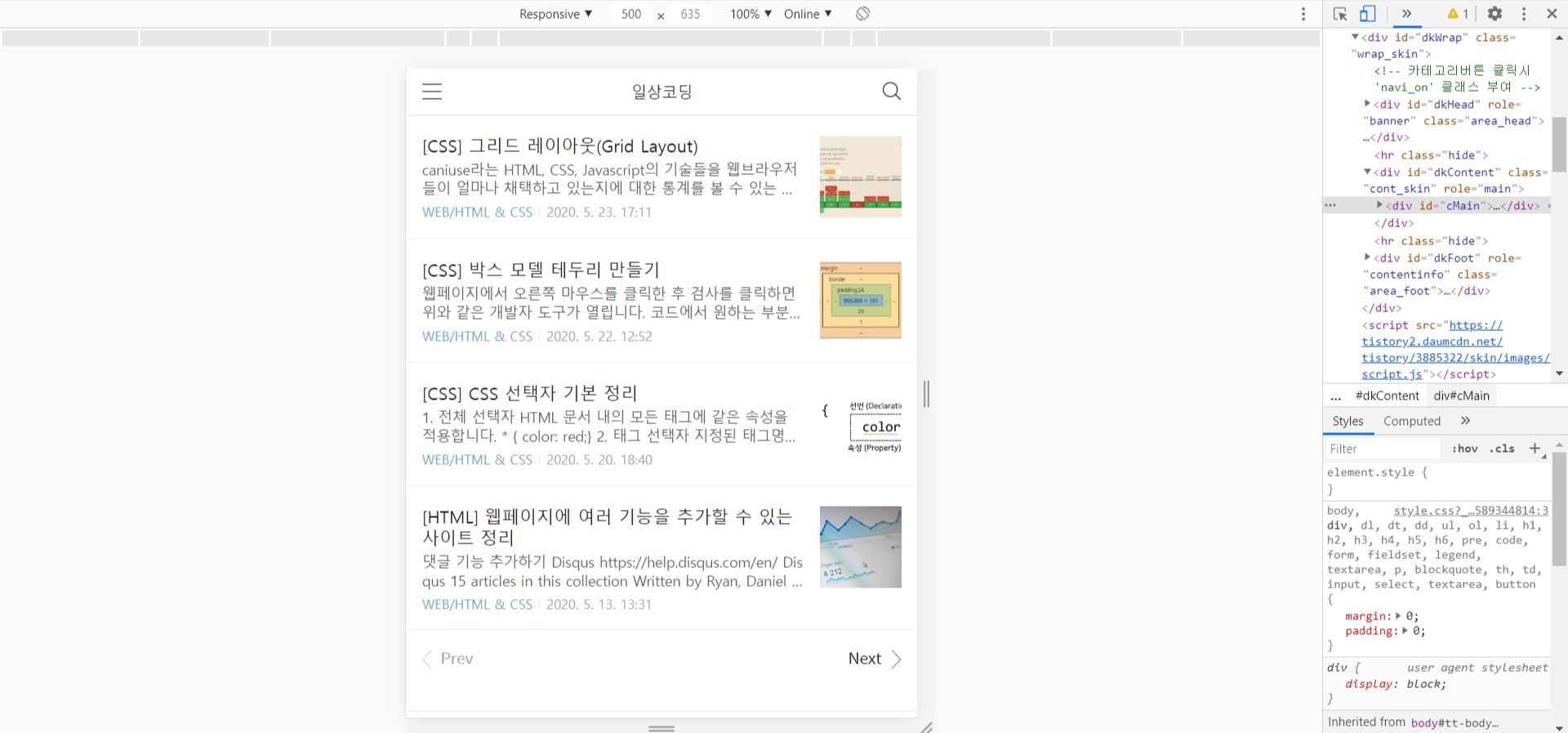Viewport: 1568px width, 733px height.
Task: Open the hamburger menu on the blog
Action: point(432,92)
